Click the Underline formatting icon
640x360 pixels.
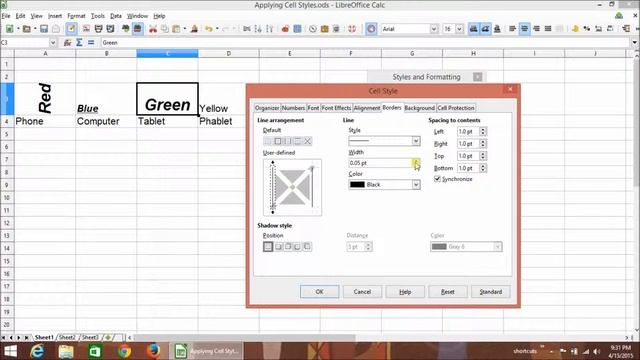497,29
